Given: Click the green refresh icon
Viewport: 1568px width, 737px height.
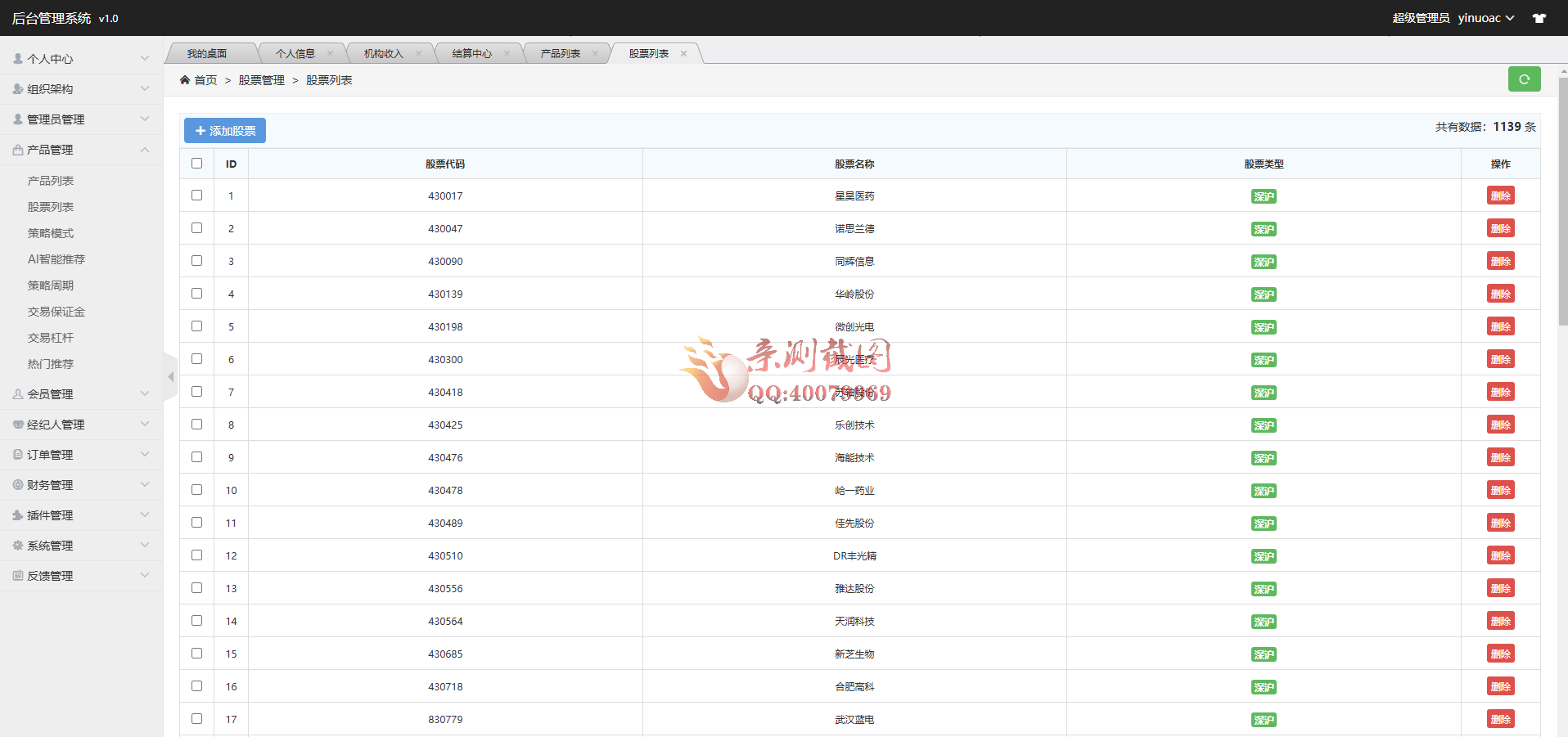Looking at the screenshot, I should coord(1524,79).
